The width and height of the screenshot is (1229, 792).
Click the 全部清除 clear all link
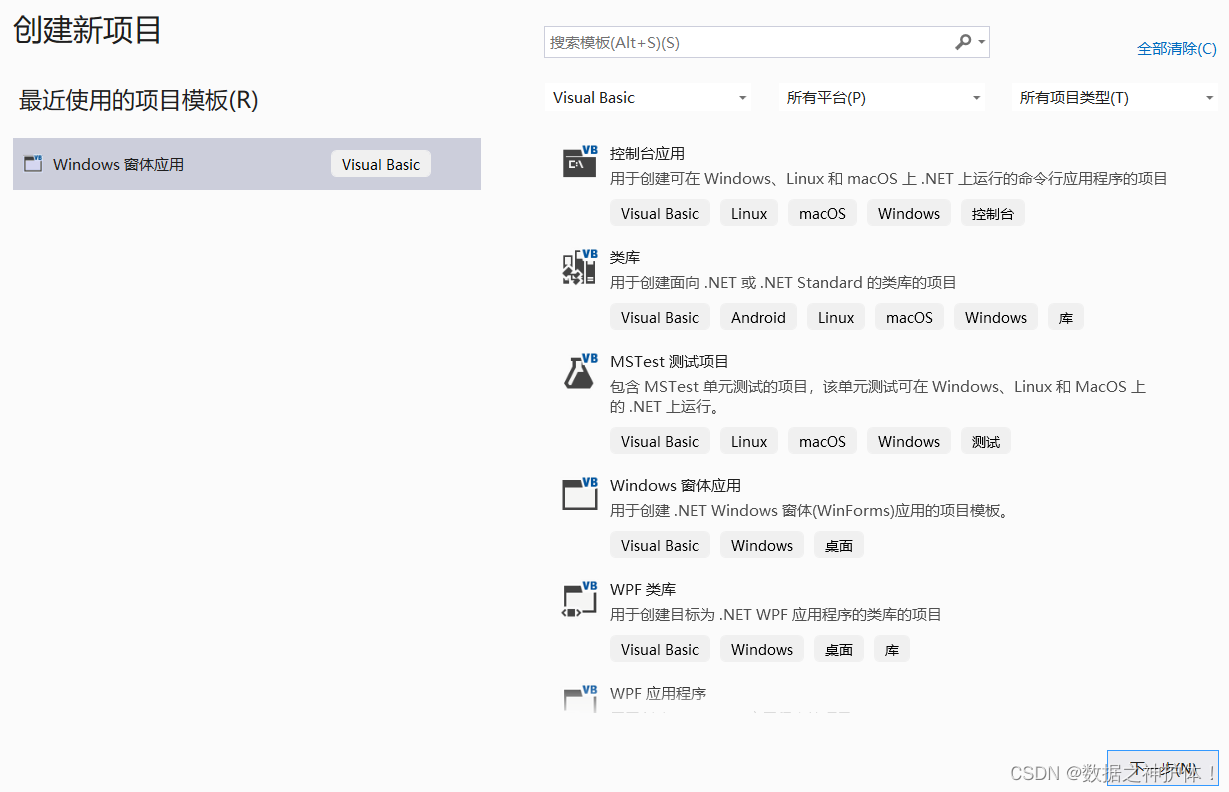(1177, 48)
